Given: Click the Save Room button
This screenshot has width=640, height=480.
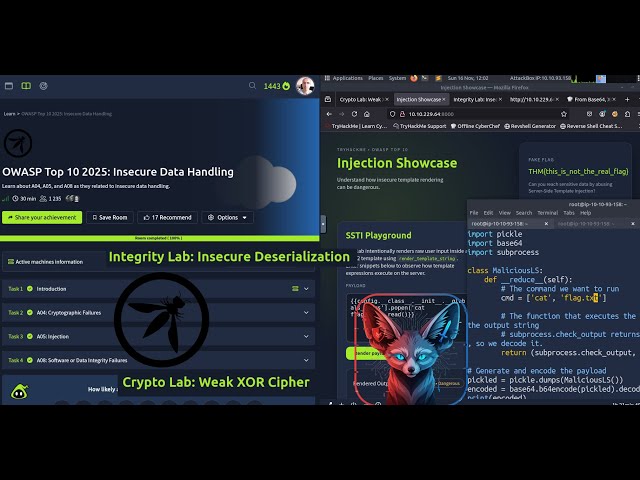Looking at the screenshot, I should click(x=110, y=218).
